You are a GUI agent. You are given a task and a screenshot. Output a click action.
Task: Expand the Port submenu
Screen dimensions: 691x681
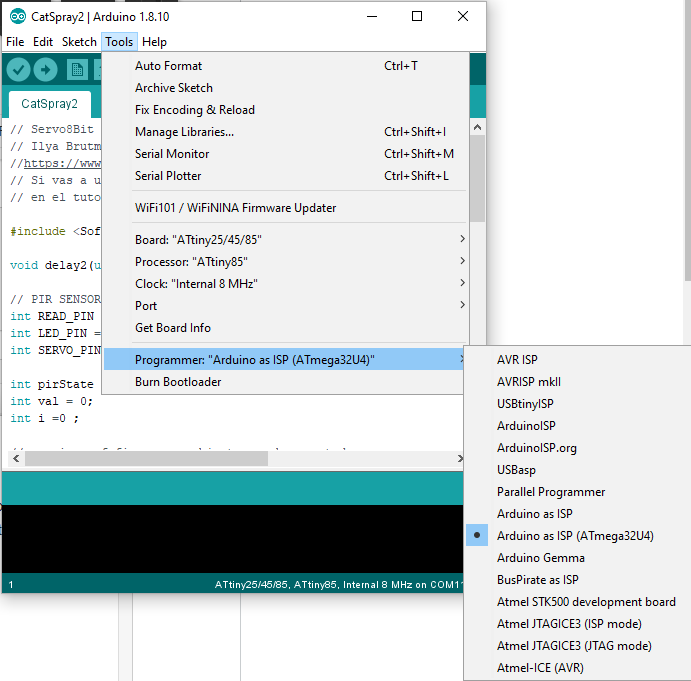[x=285, y=306]
